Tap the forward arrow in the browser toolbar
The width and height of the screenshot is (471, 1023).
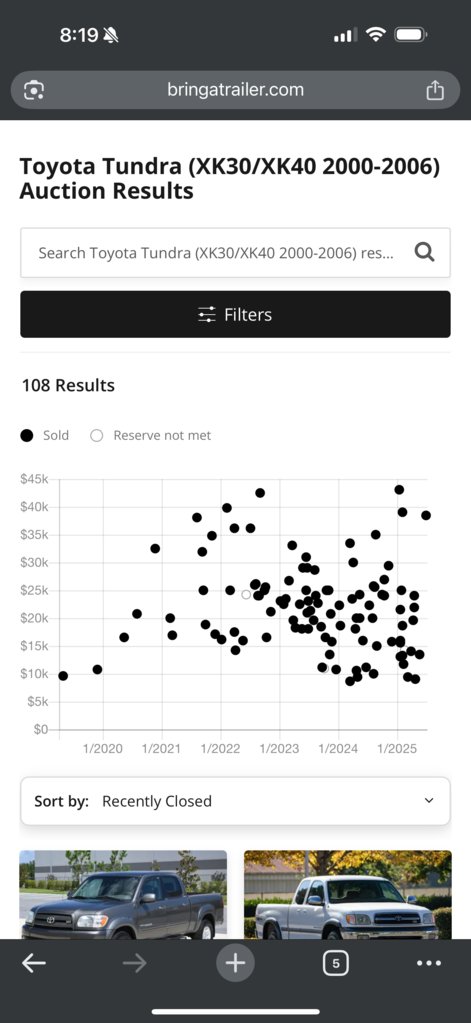pos(135,963)
